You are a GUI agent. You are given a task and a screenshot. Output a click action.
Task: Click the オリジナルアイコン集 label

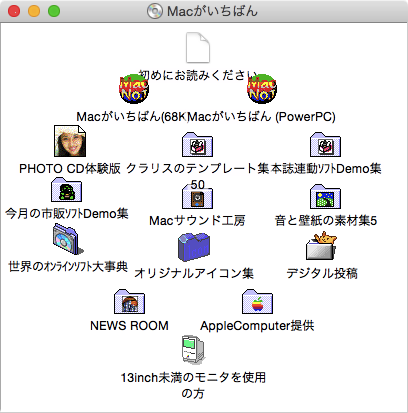(x=194, y=273)
